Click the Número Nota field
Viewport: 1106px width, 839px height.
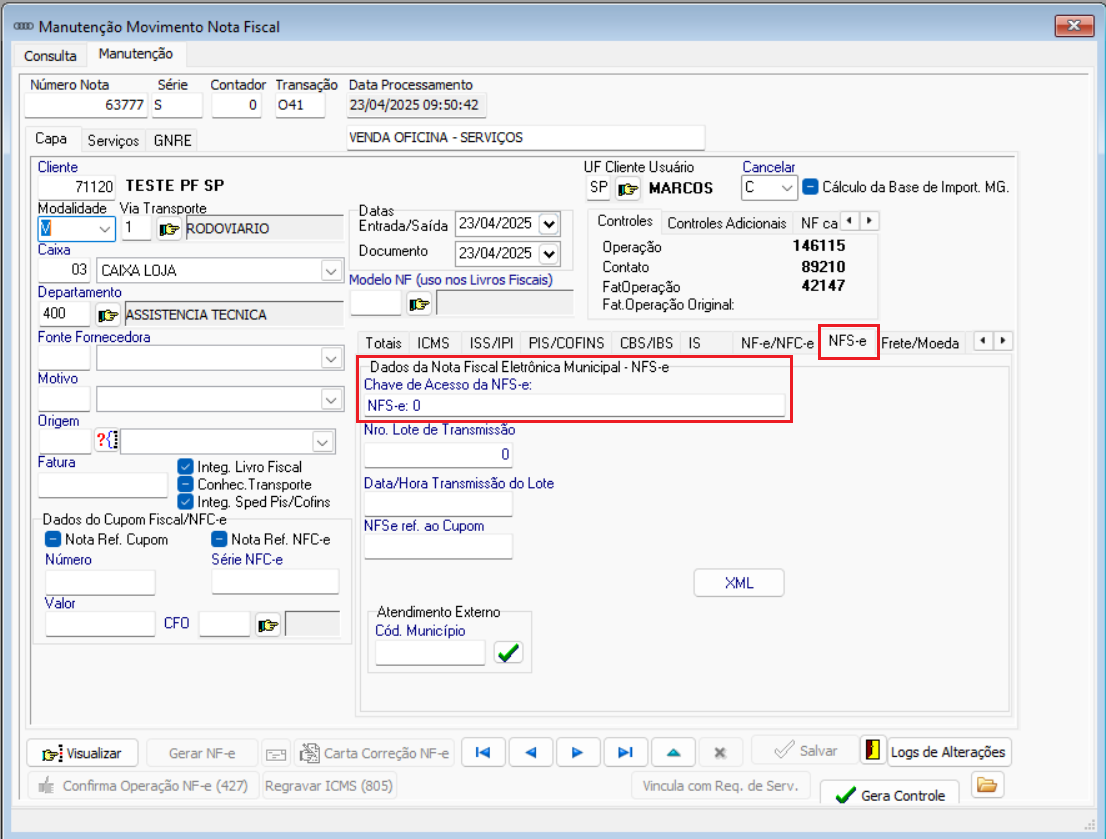[x=86, y=105]
